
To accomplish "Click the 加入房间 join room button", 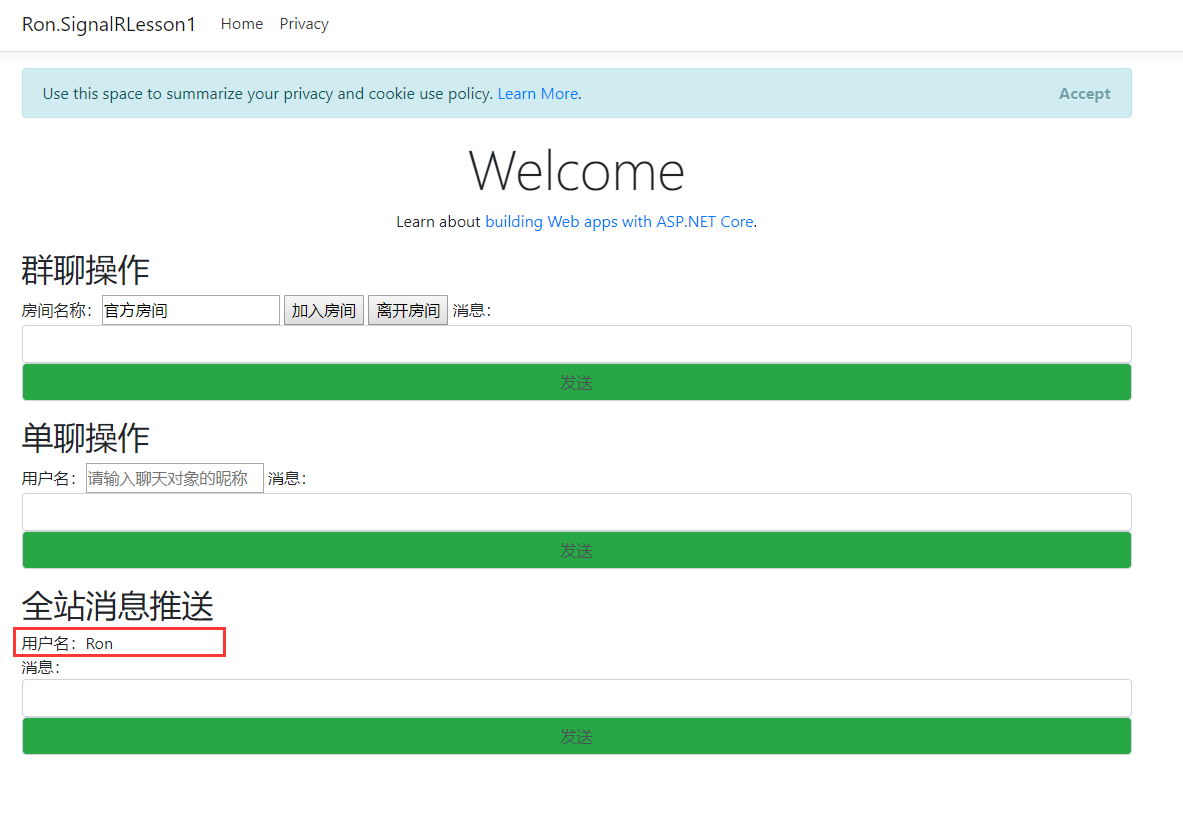I will click(324, 310).
